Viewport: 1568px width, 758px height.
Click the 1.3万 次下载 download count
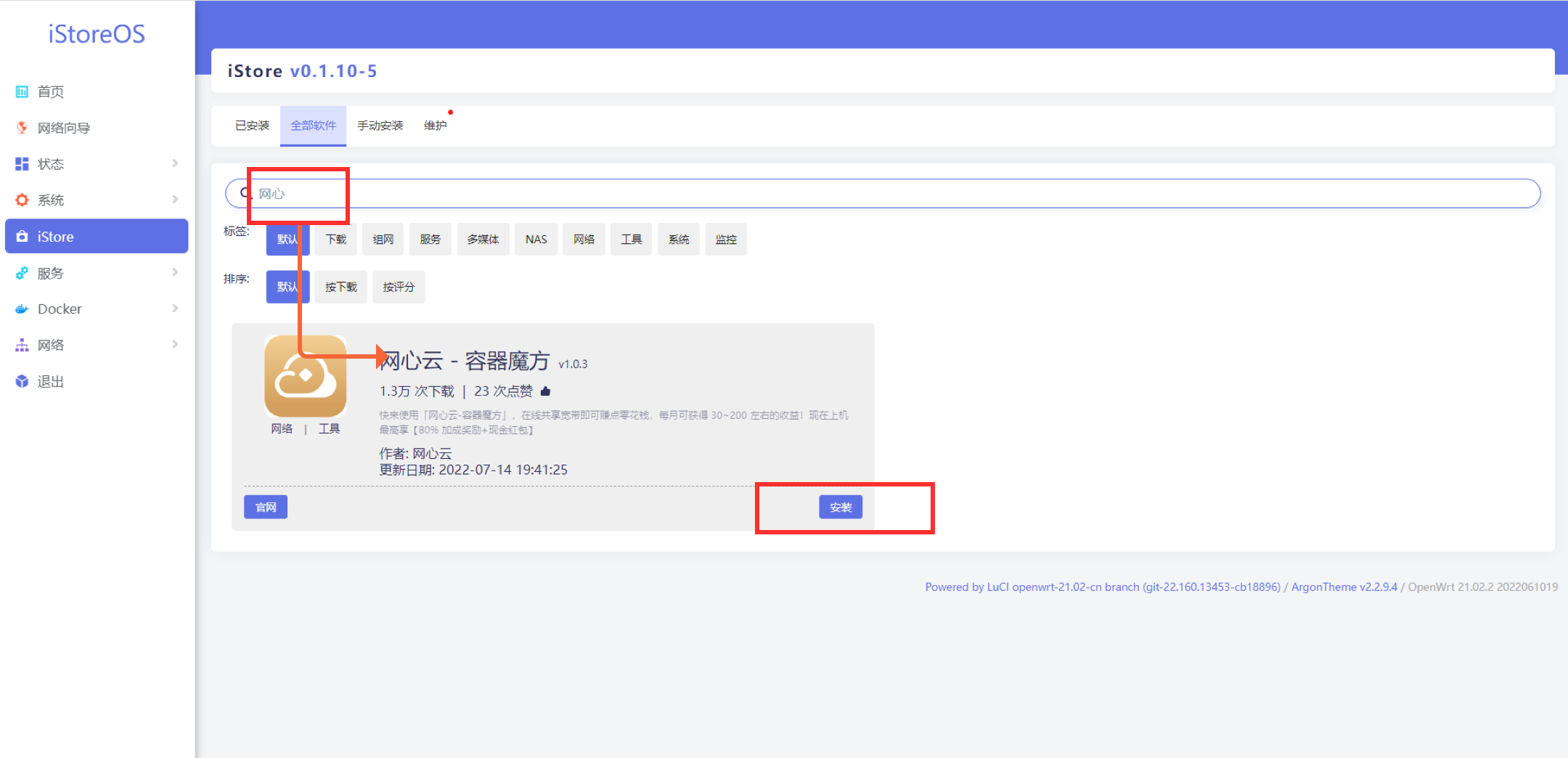(417, 391)
